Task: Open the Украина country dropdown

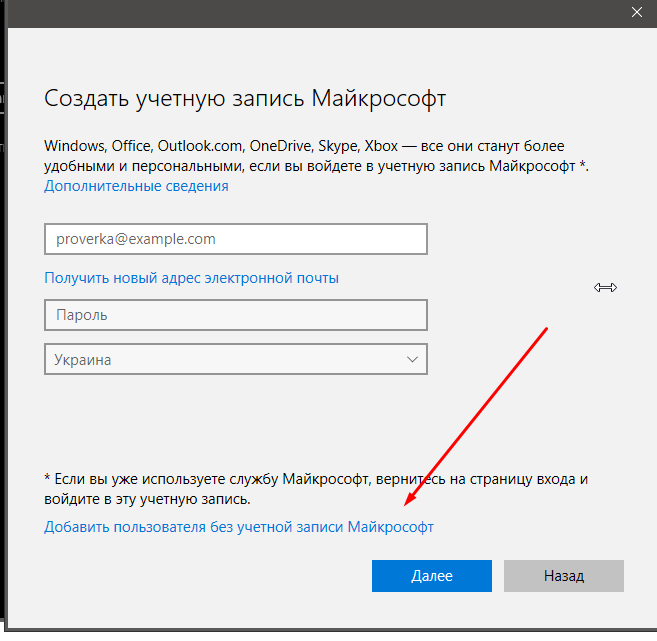Action: 236,359
